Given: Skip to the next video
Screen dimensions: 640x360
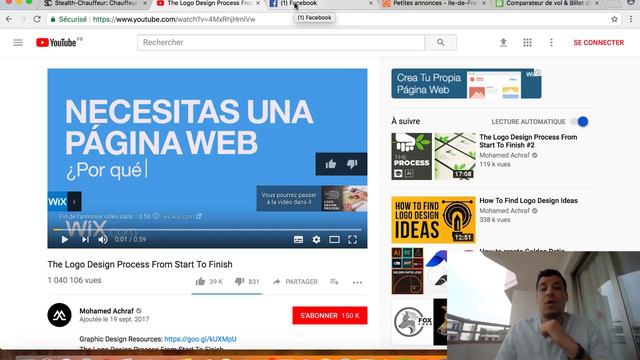Looking at the screenshot, I should (x=85, y=240).
